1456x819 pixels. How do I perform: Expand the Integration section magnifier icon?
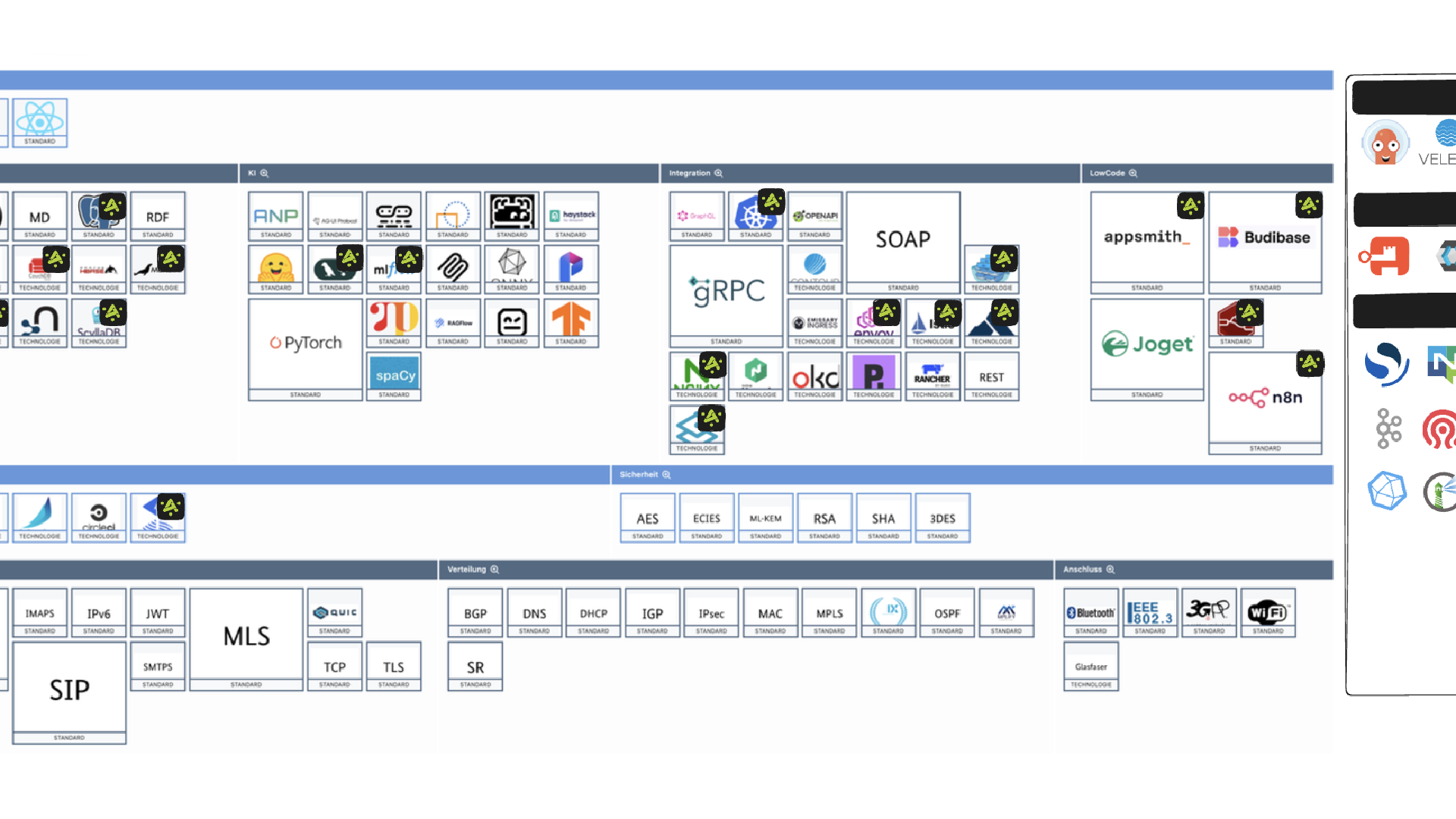pyautogui.click(x=718, y=174)
